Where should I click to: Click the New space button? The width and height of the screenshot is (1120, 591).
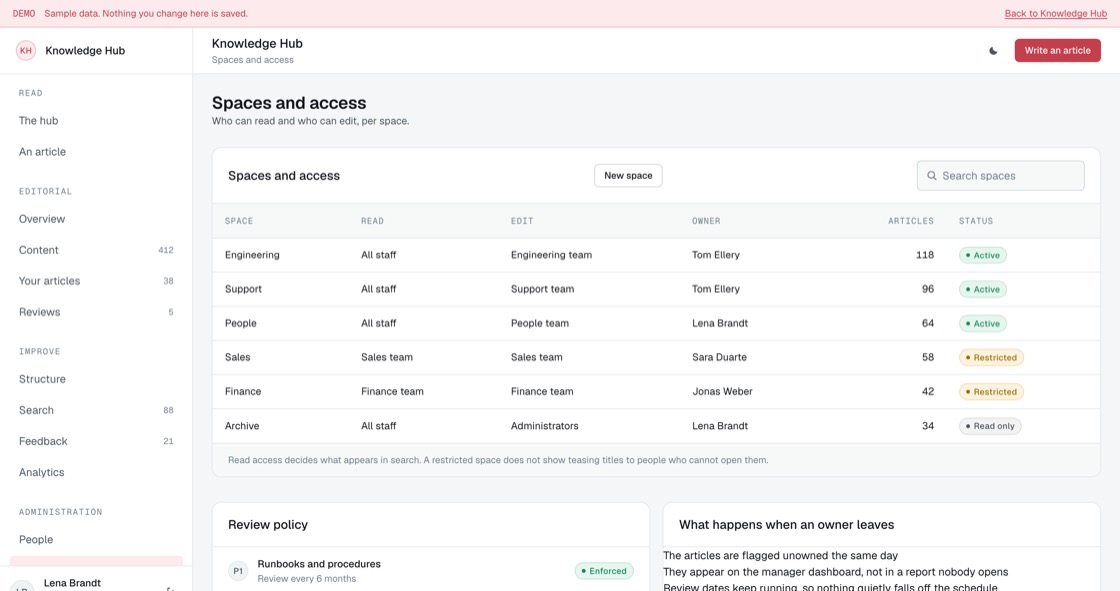pyautogui.click(x=628, y=176)
